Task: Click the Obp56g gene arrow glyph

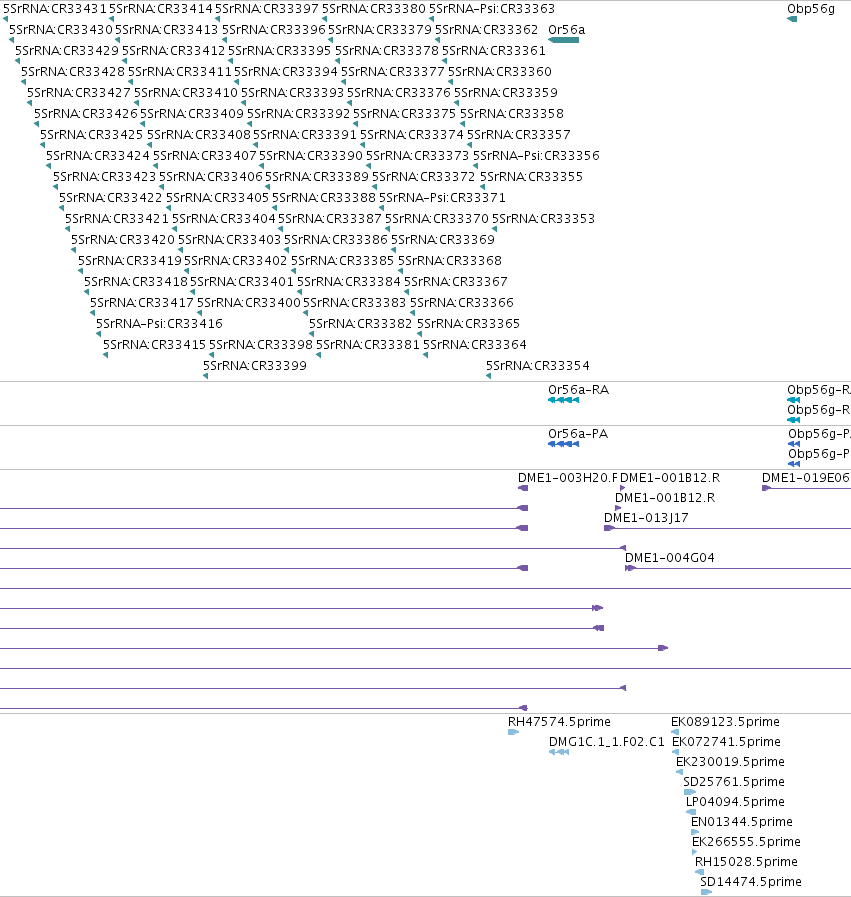Action: 792,19
